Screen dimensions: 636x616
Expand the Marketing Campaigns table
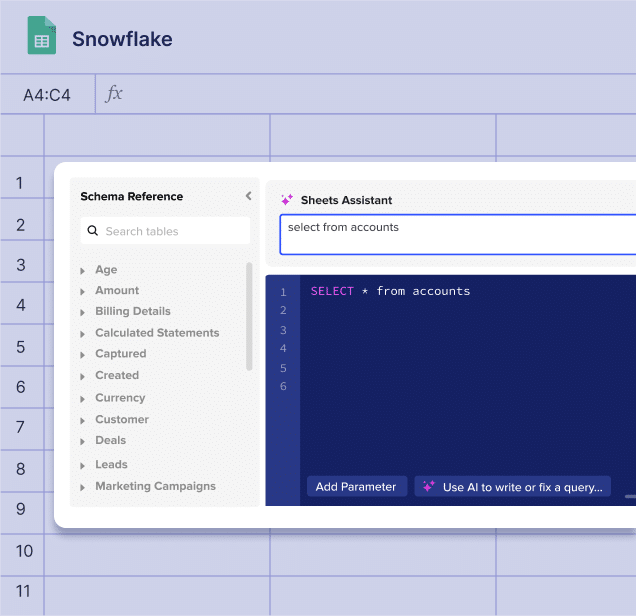[82, 487]
